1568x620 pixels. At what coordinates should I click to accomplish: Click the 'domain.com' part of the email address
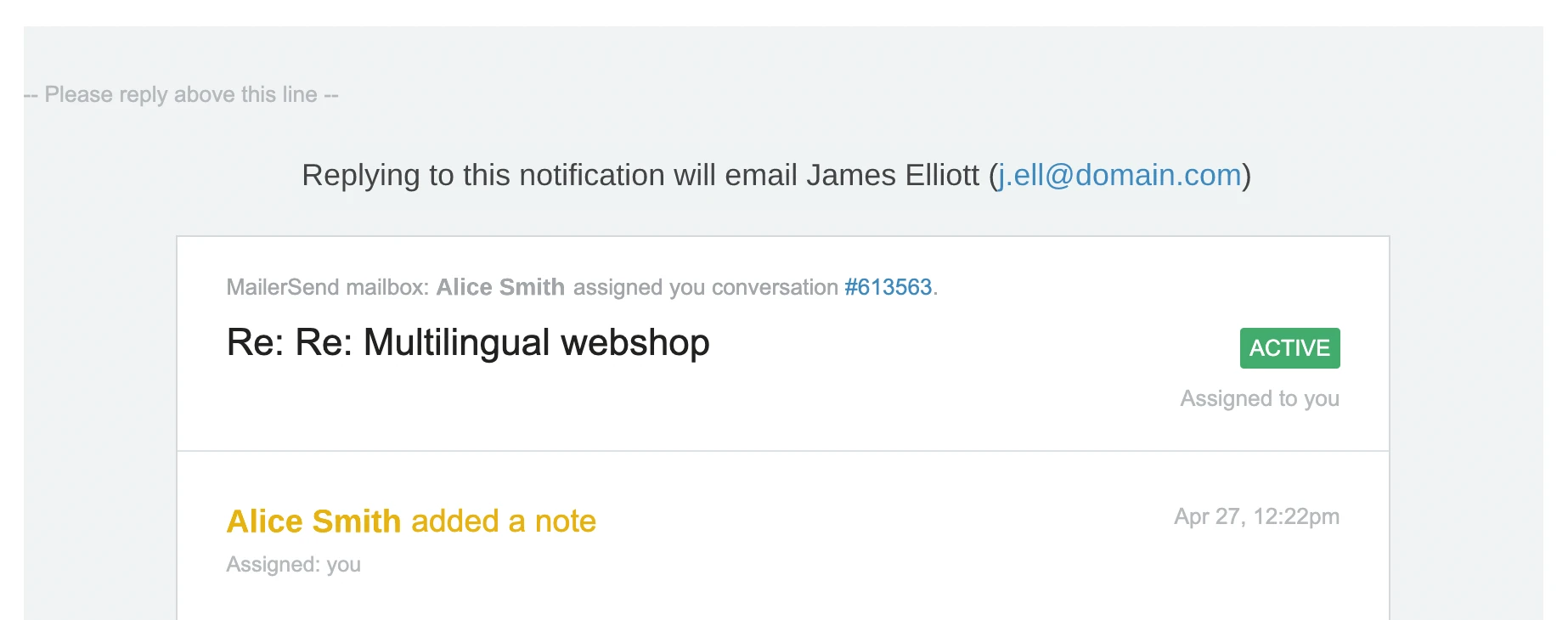coord(1158,175)
